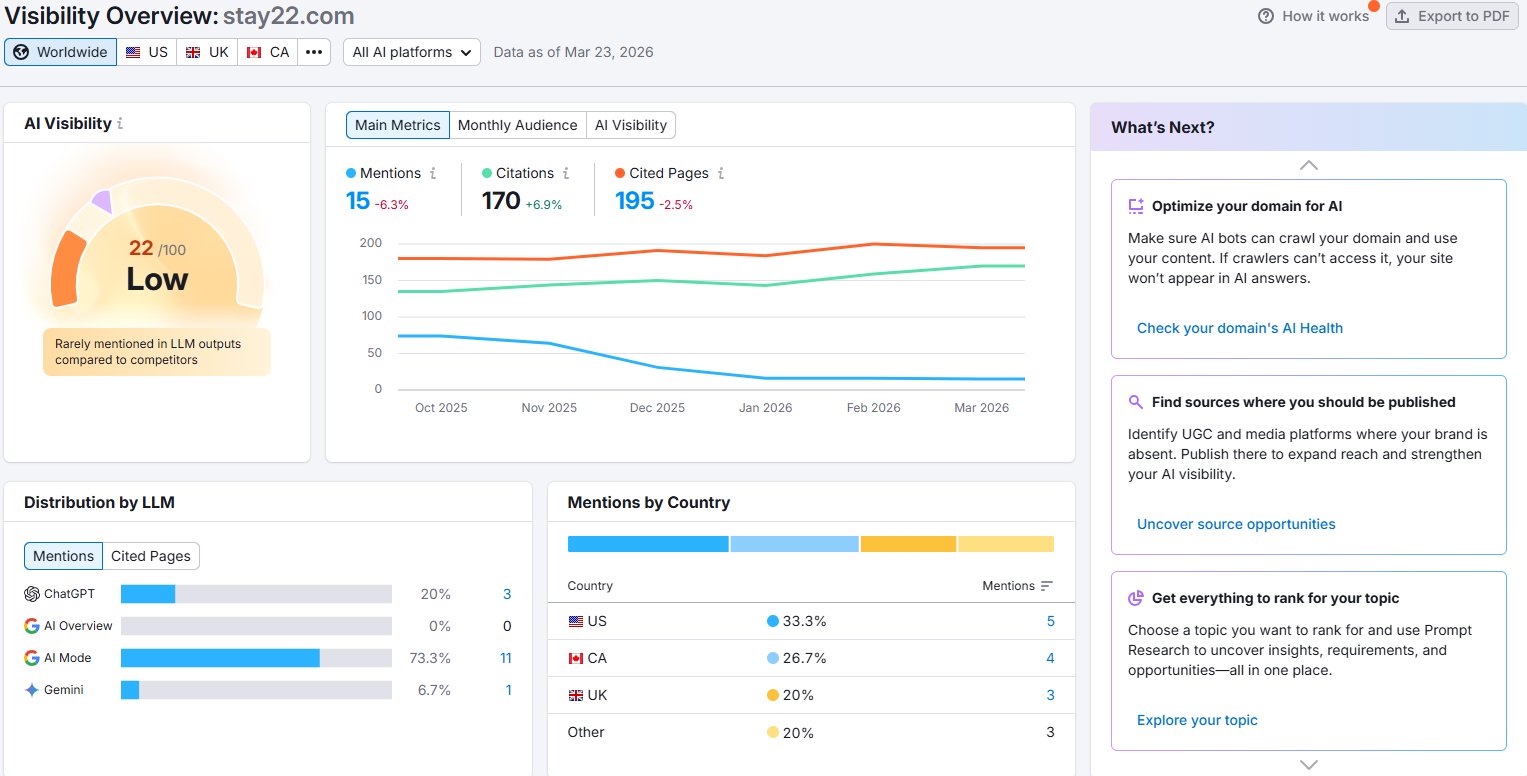Click the stay22.com domain title
This screenshot has height=776, width=1527.
288,17
